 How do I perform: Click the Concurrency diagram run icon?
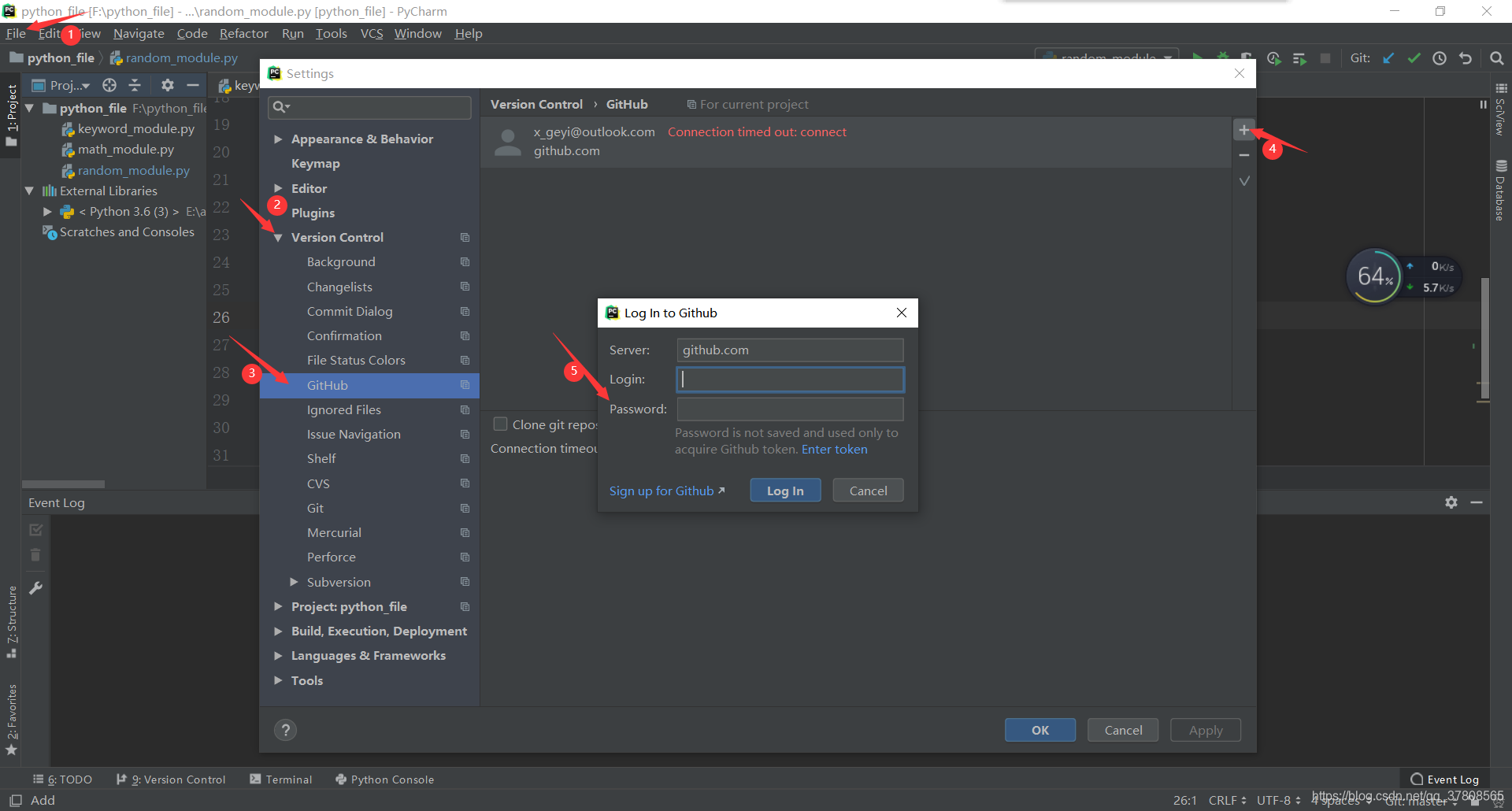(1300, 58)
